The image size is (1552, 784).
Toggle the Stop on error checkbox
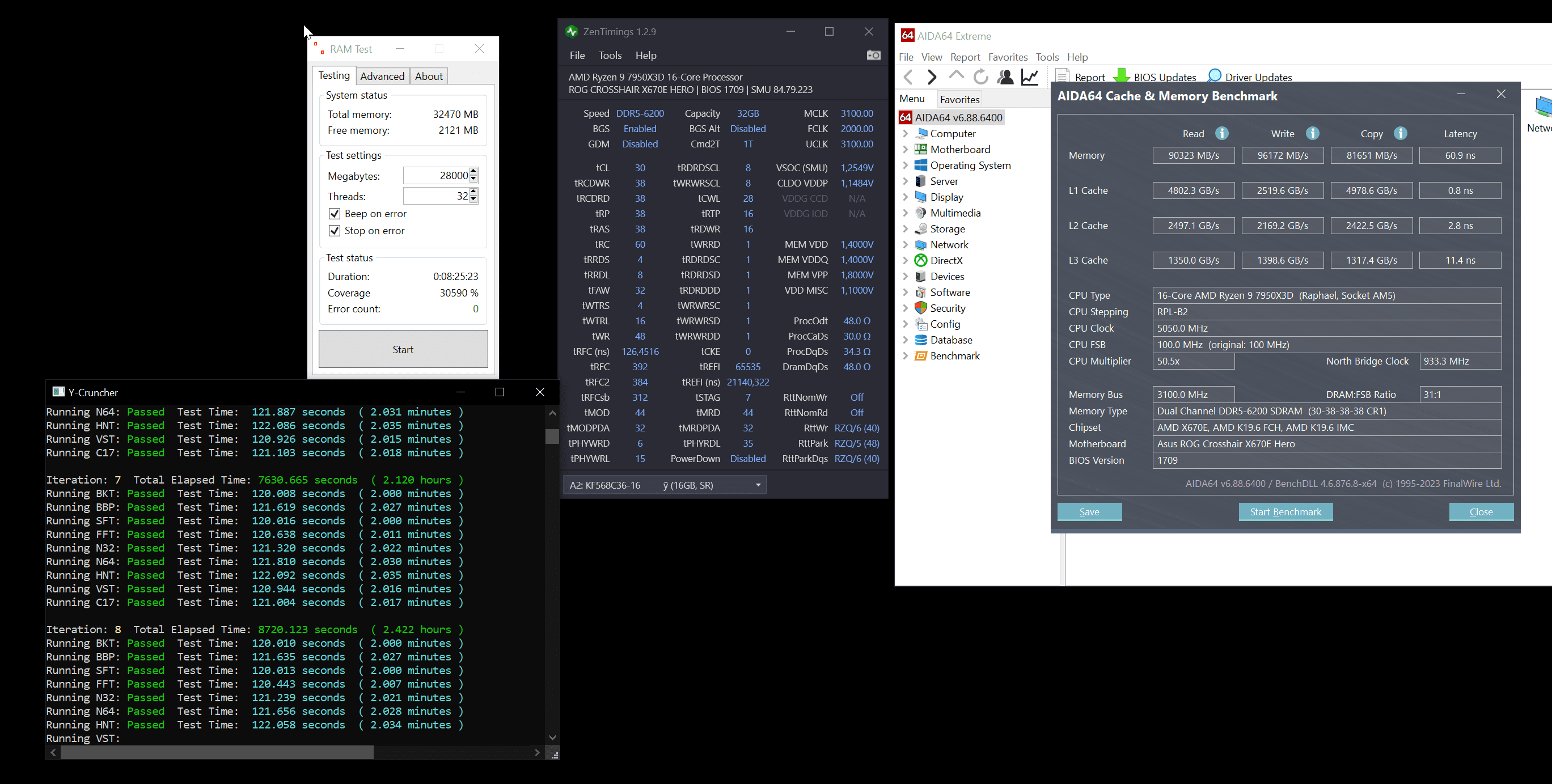click(x=335, y=231)
